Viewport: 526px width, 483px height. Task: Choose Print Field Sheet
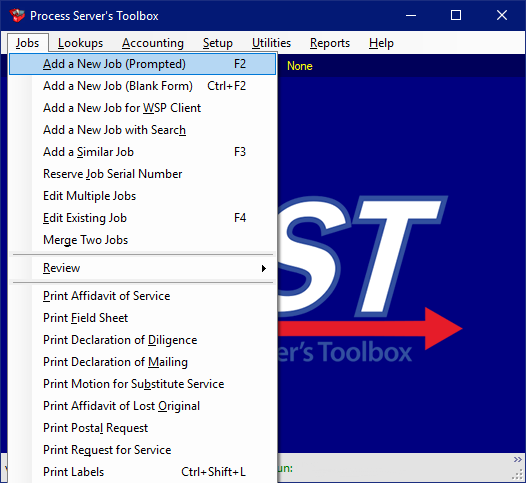[143, 318]
